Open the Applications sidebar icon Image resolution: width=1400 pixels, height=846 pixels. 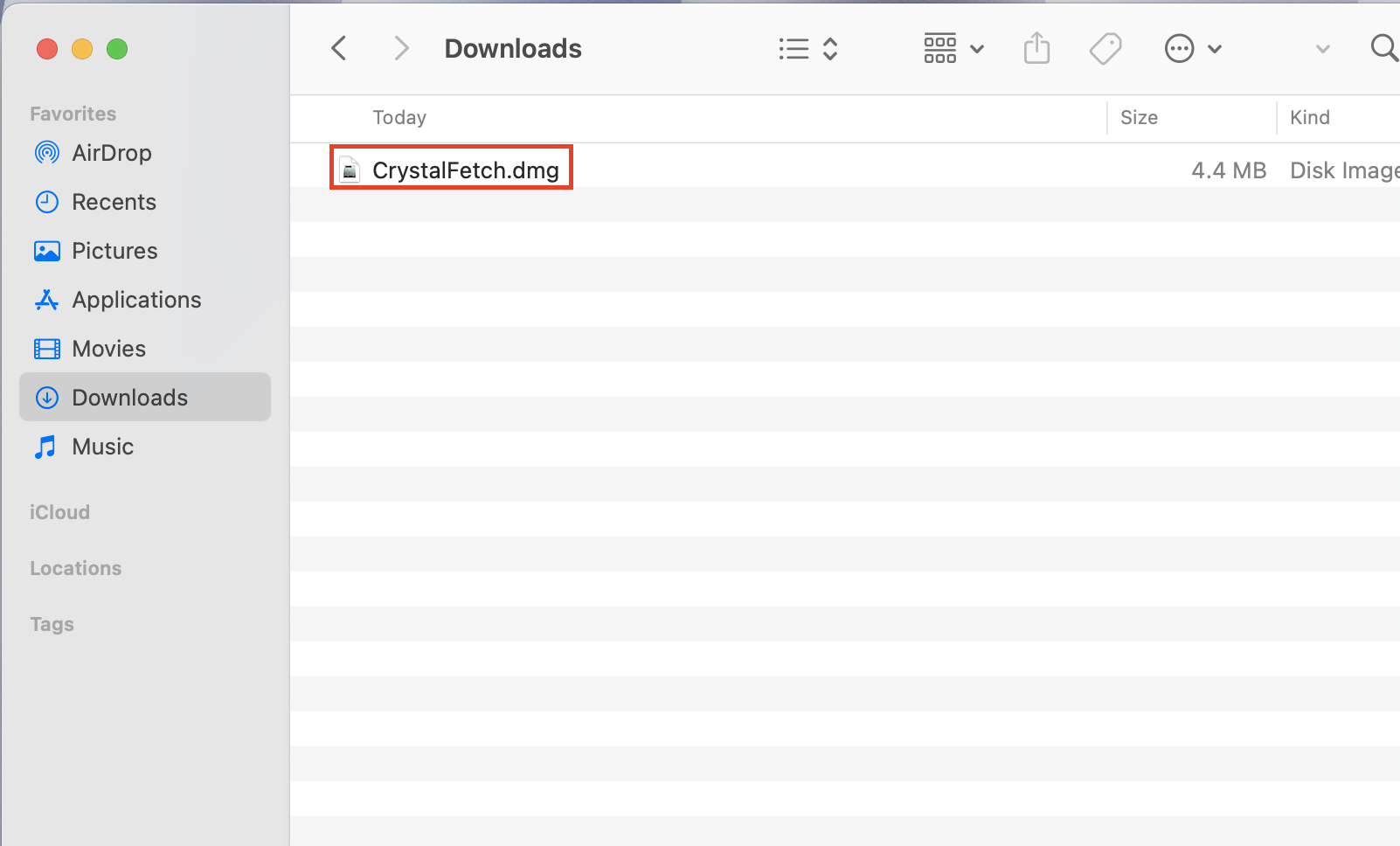(45, 300)
